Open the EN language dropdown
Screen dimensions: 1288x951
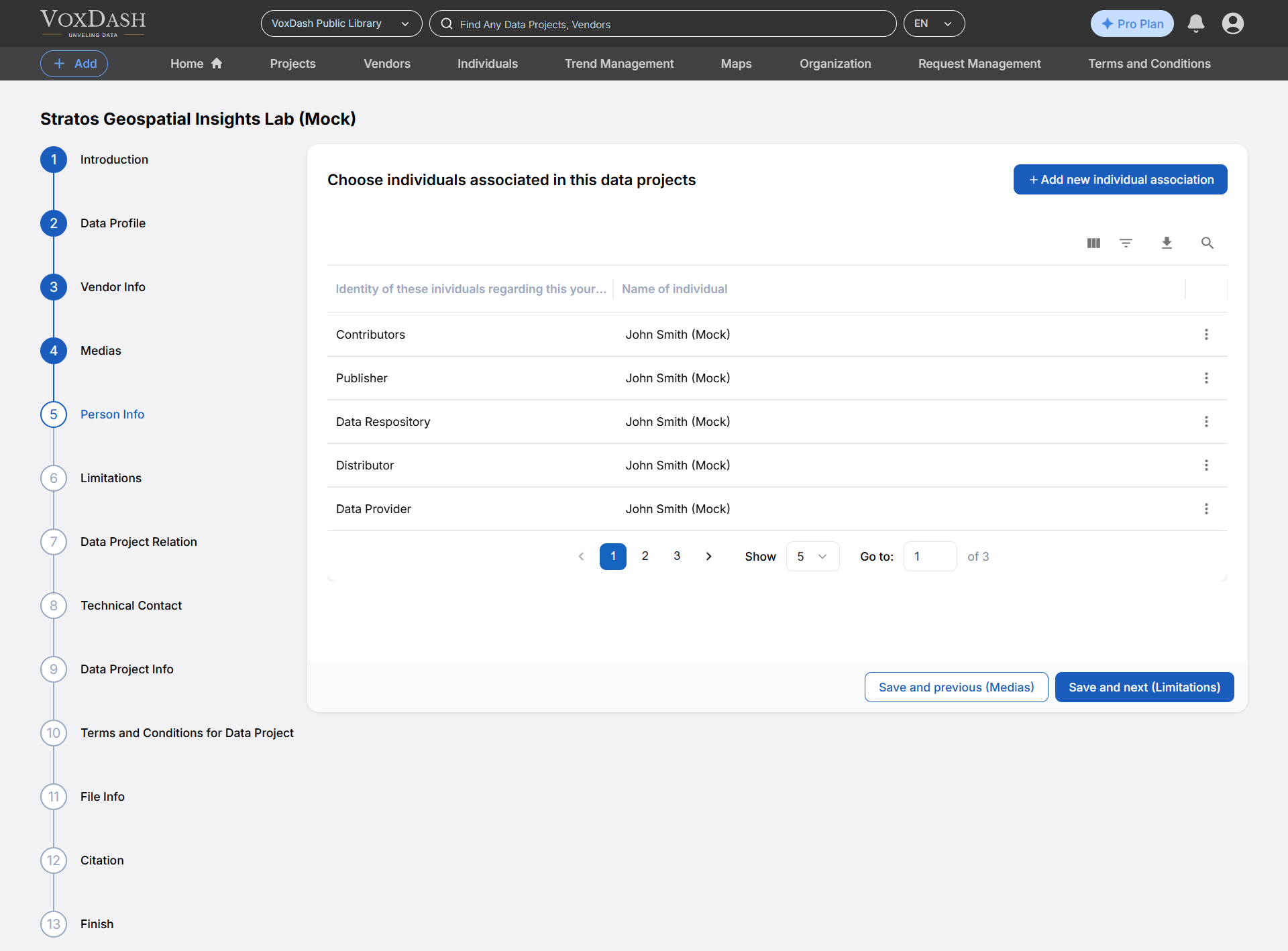pos(934,23)
